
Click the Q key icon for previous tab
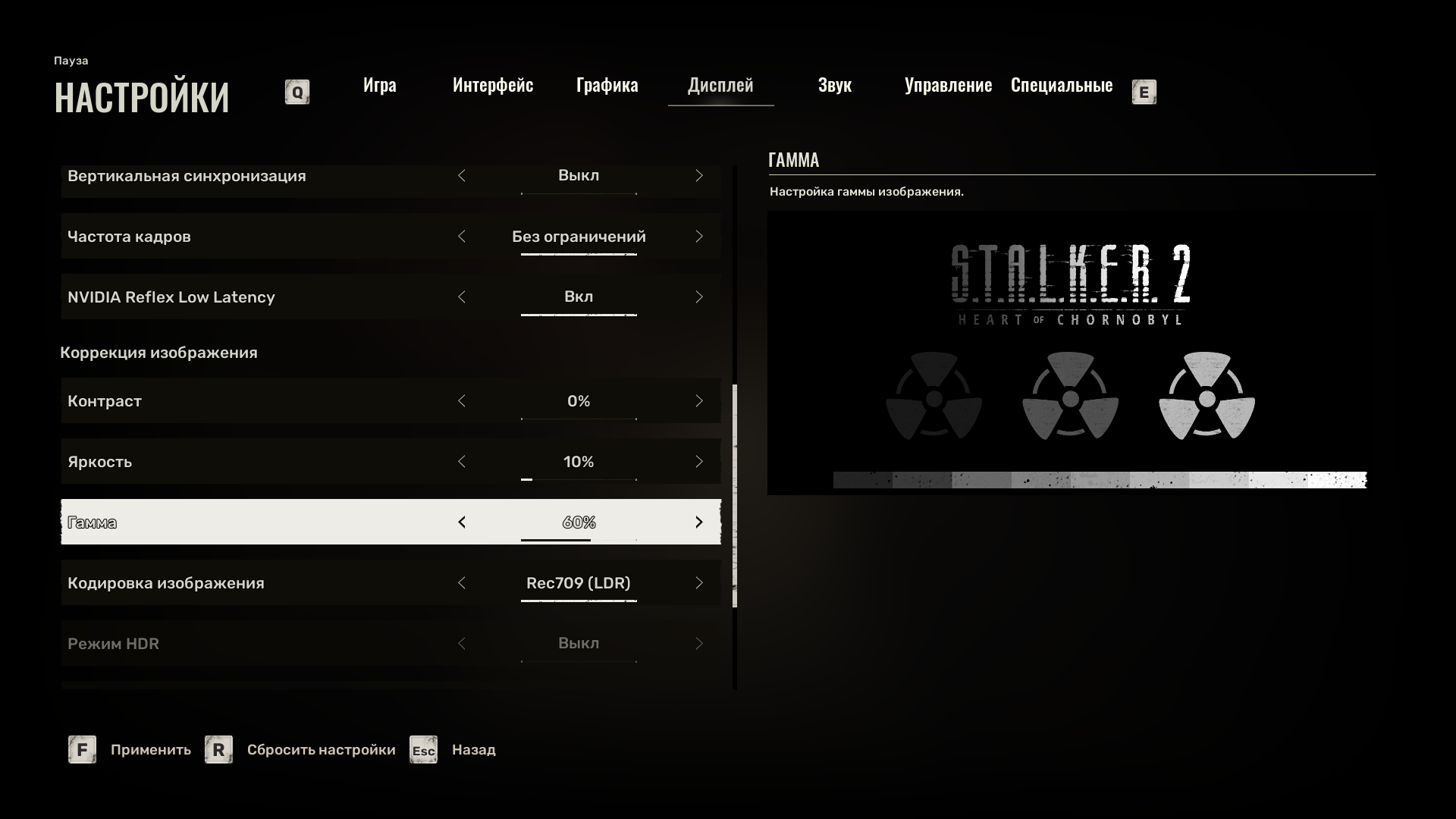[297, 93]
